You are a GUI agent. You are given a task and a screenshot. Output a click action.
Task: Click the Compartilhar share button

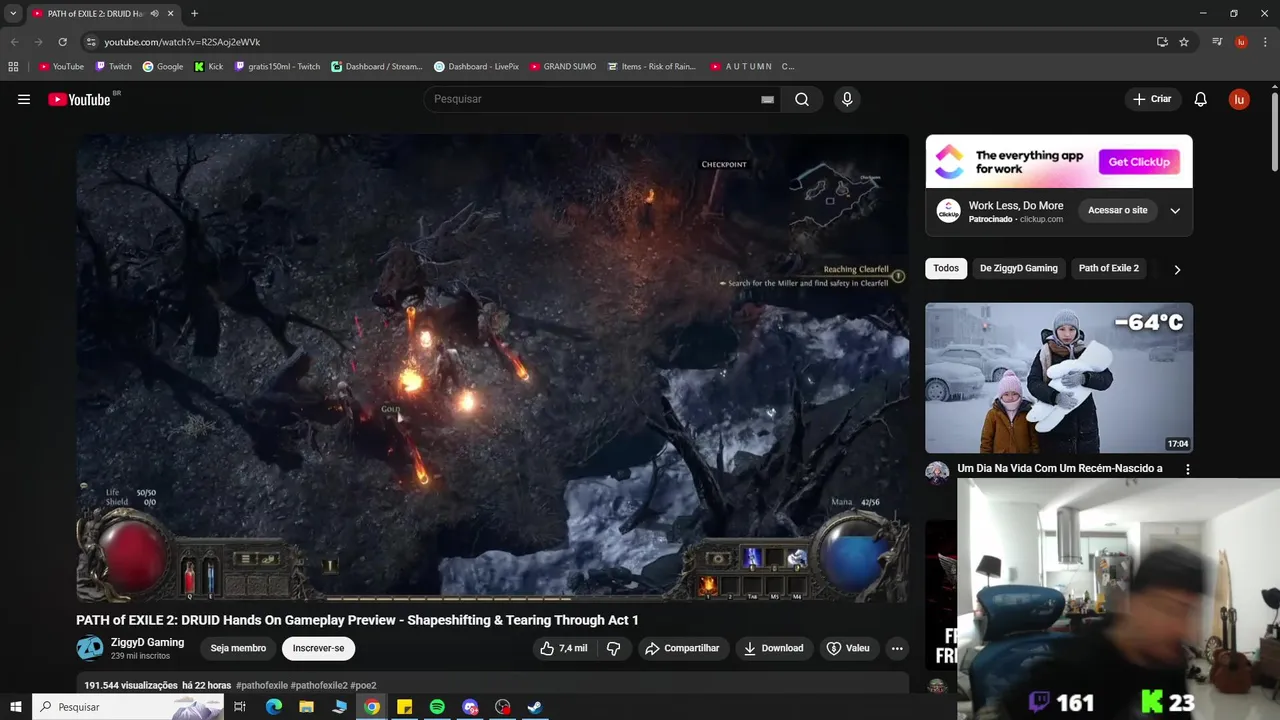(x=682, y=648)
